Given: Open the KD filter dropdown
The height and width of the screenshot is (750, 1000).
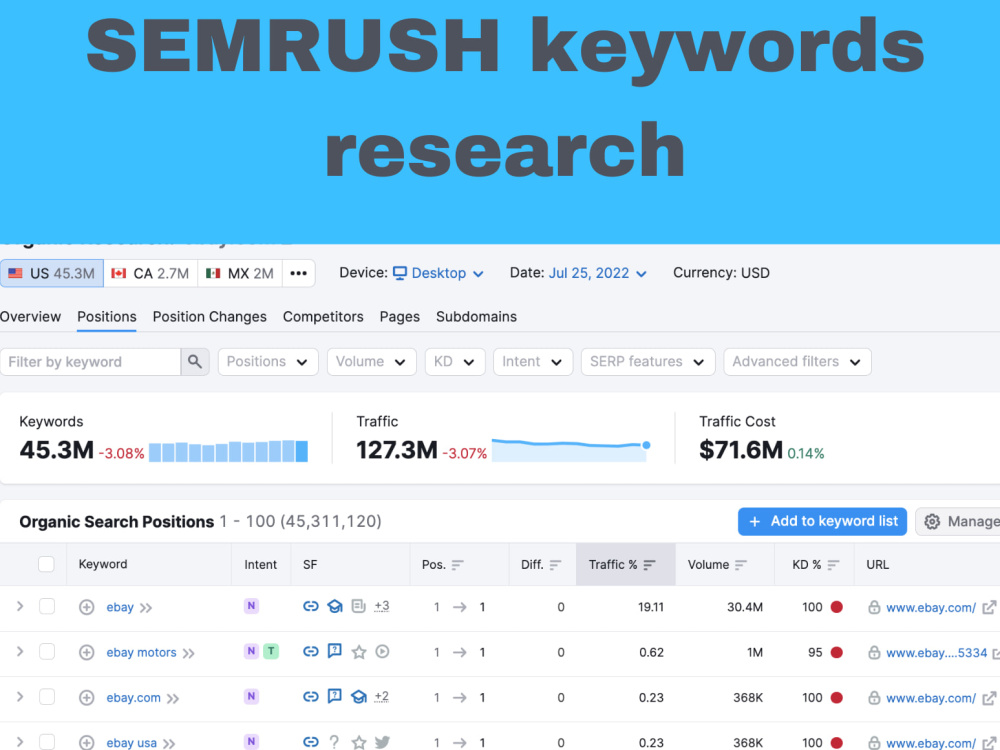Looking at the screenshot, I should (x=455, y=362).
